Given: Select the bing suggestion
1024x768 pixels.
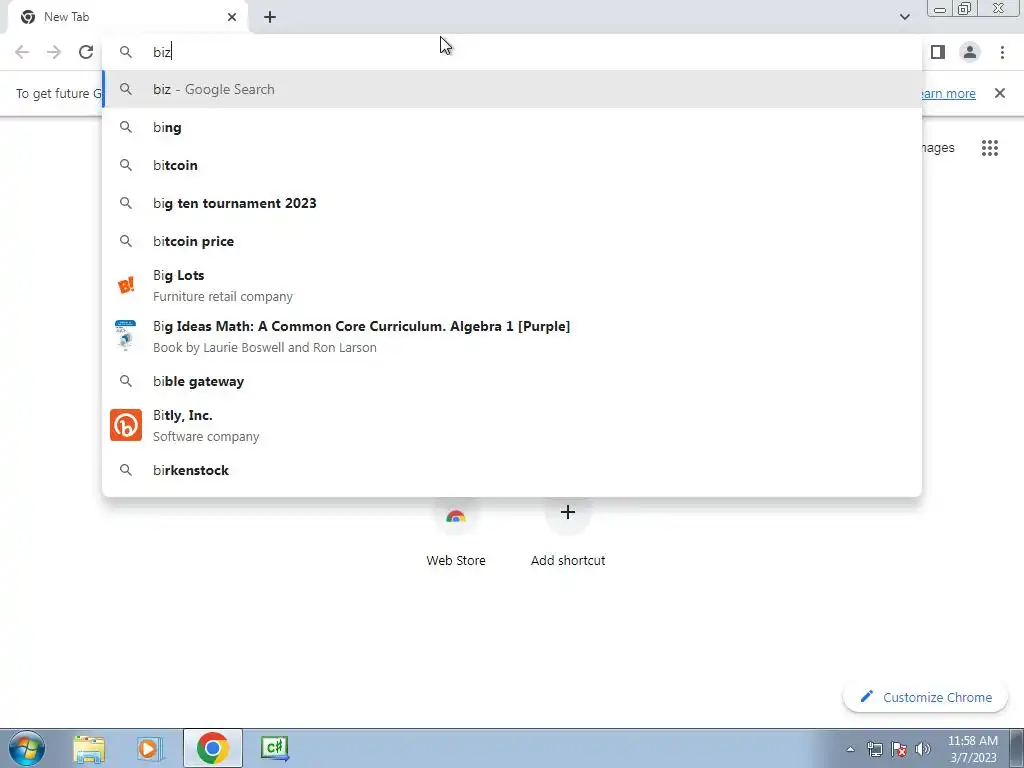Looking at the screenshot, I should click(x=512, y=127).
